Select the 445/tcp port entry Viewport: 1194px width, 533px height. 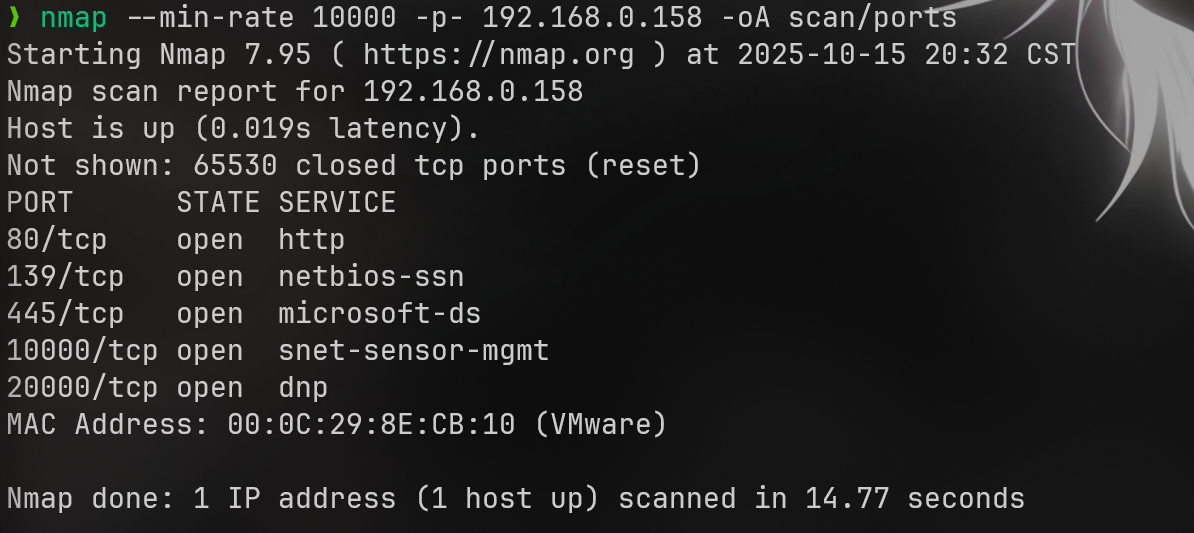tap(65, 314)
